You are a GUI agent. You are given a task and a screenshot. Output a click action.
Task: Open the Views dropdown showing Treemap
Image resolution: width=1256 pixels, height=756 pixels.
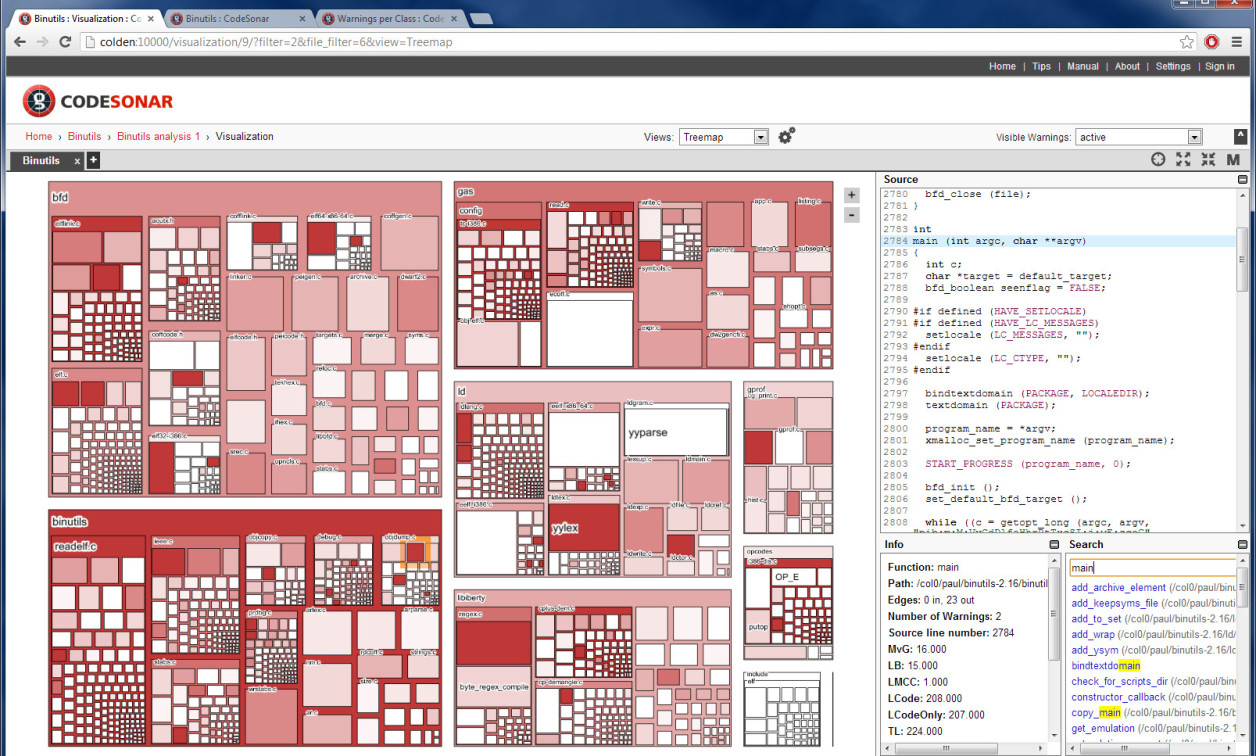pyautogui.click(x=724, y=137)
